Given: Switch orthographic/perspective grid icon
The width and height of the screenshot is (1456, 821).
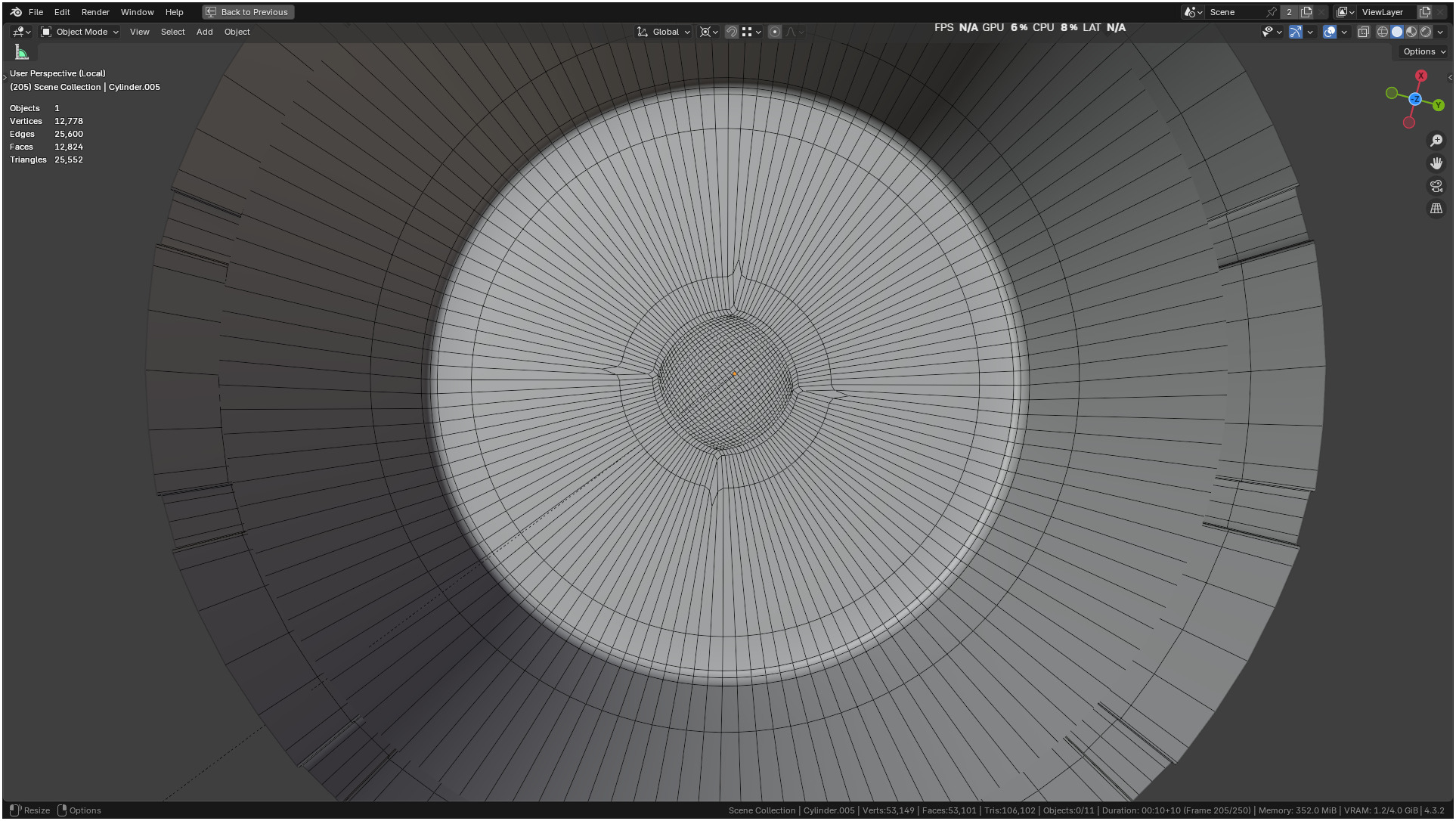Looking at the screenshot, I should click(1436, 209).
